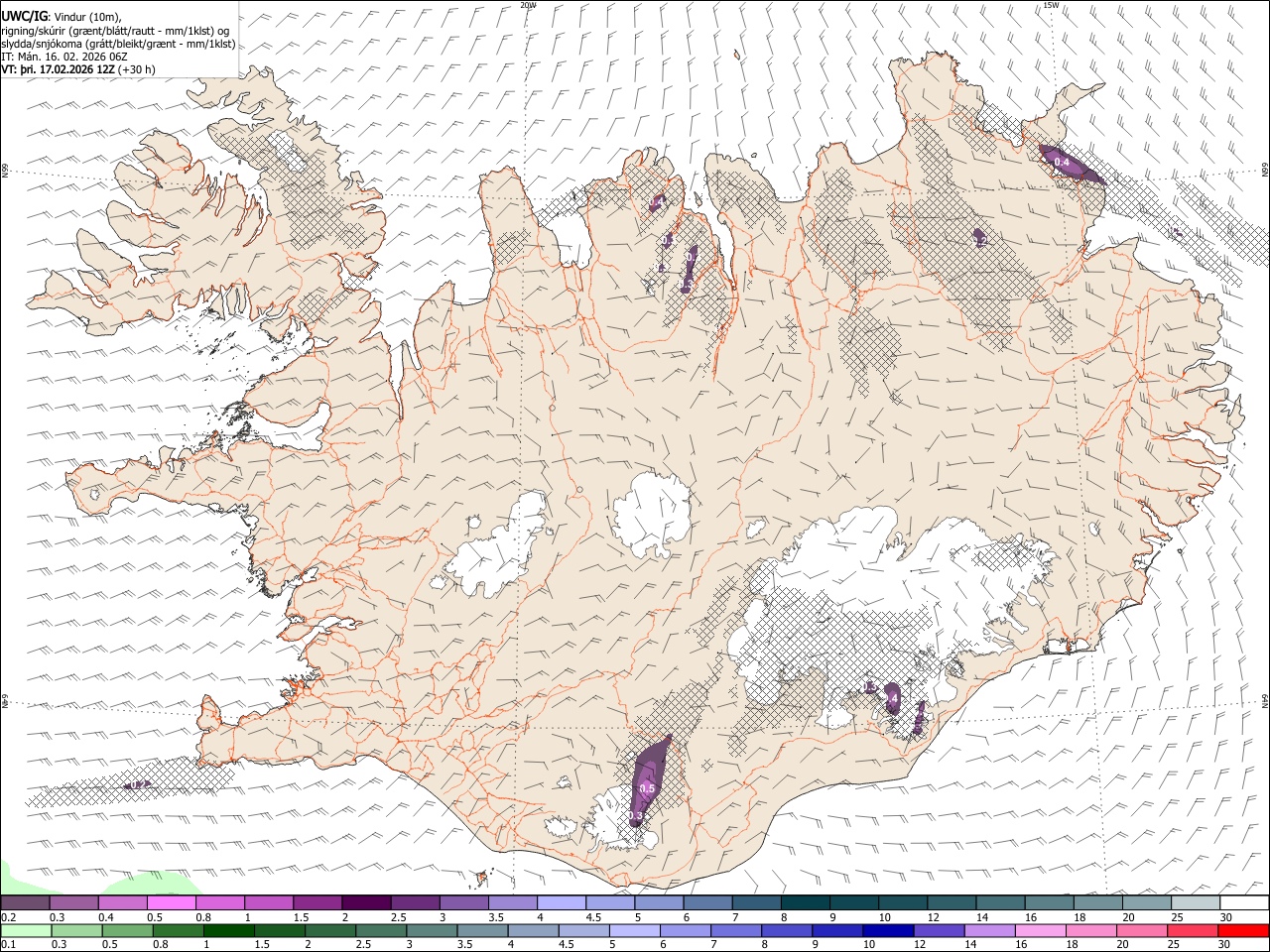Select the lavender swatch at 4 in upper scale

coord(562,902)
